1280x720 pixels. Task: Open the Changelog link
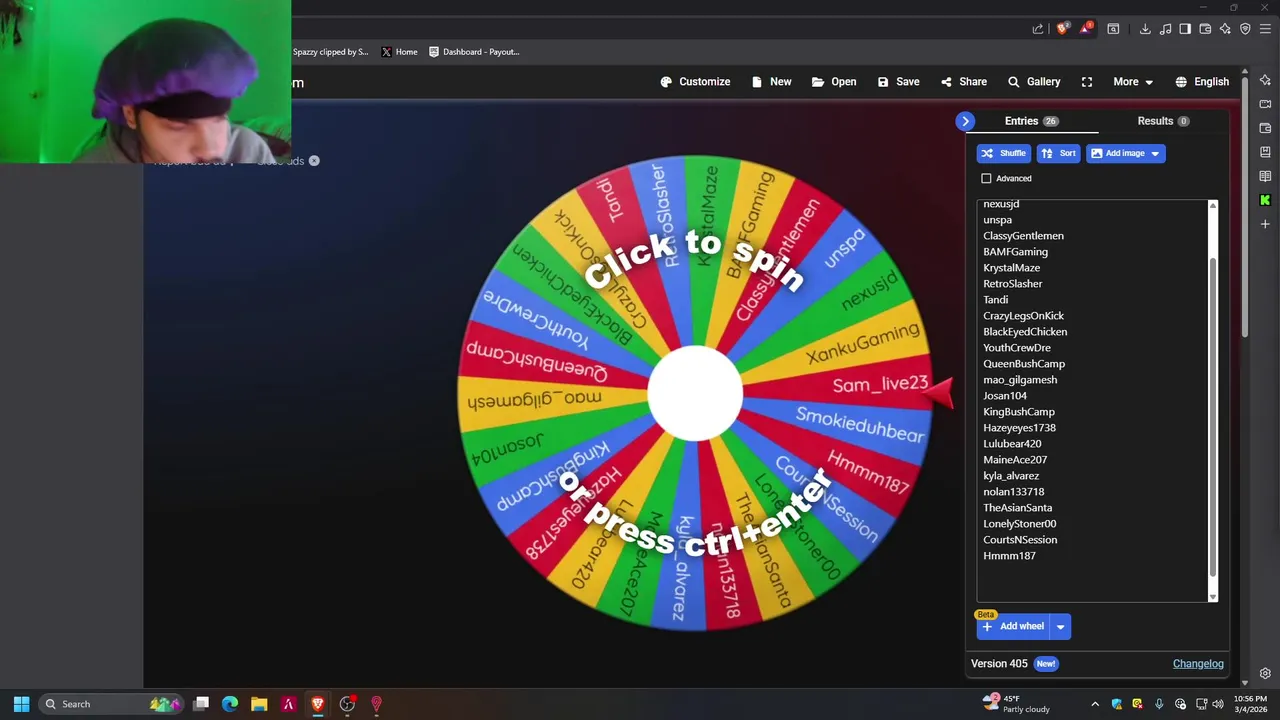[x=1198, y=664]
